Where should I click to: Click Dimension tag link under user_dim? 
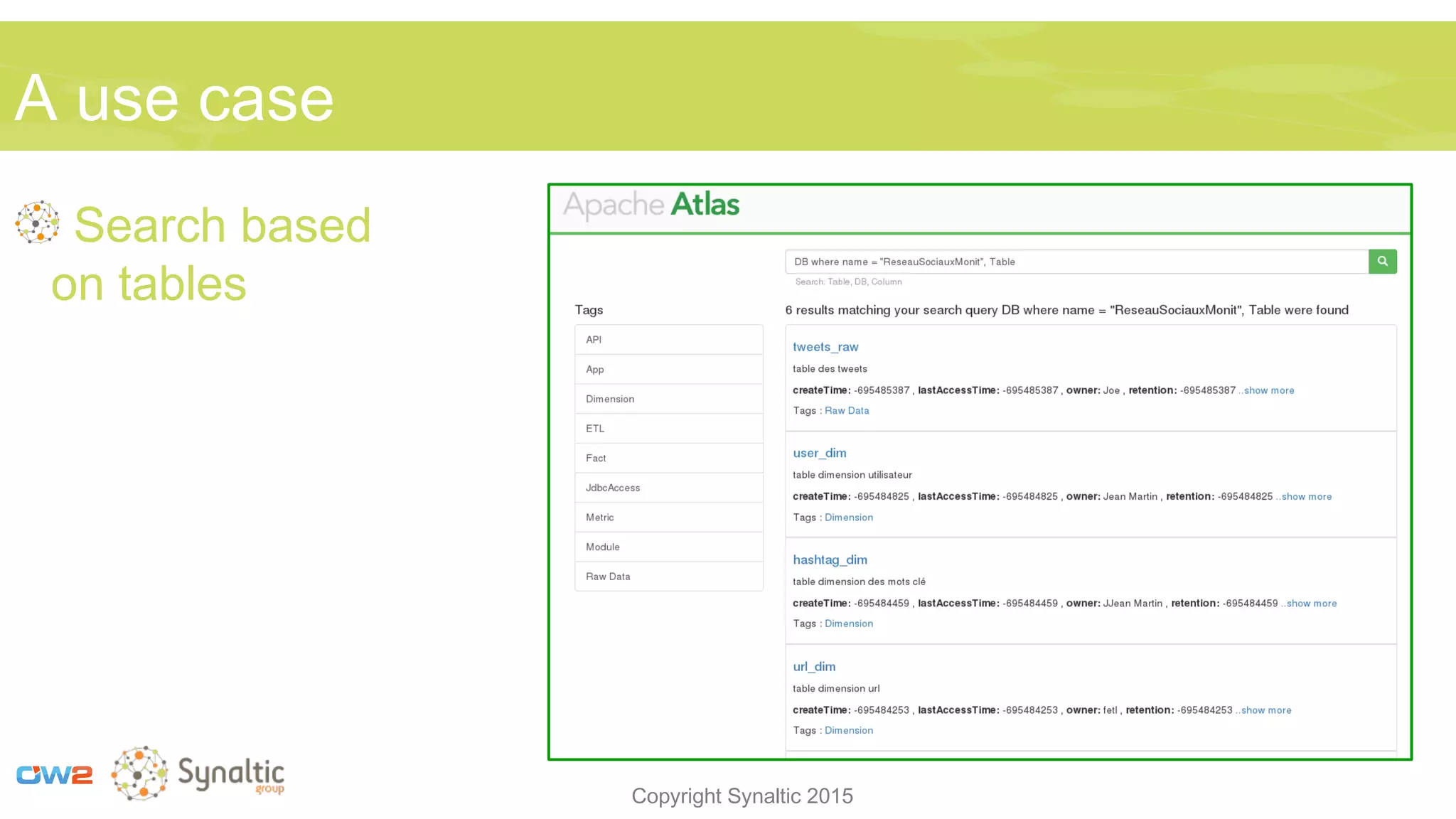click(849, 517)
